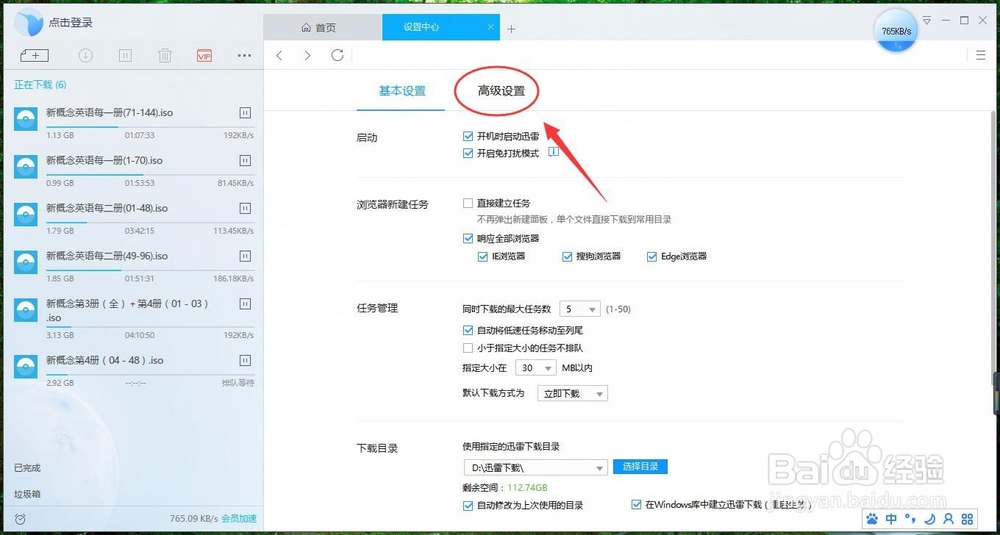This screenshot has height=535, width=1000.
Task: Click disc icon of 新概念英语每一册(71-144).iso
Action: point(26,119)
